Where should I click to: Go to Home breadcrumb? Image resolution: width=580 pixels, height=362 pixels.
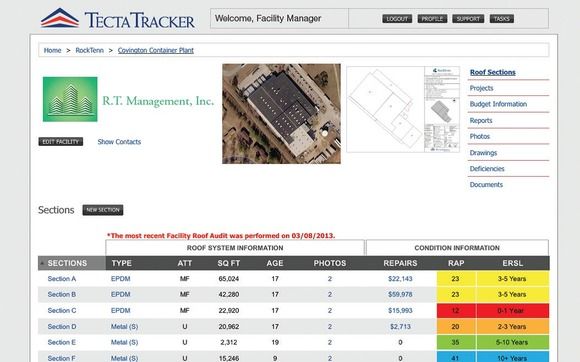[x=52, y=50]
